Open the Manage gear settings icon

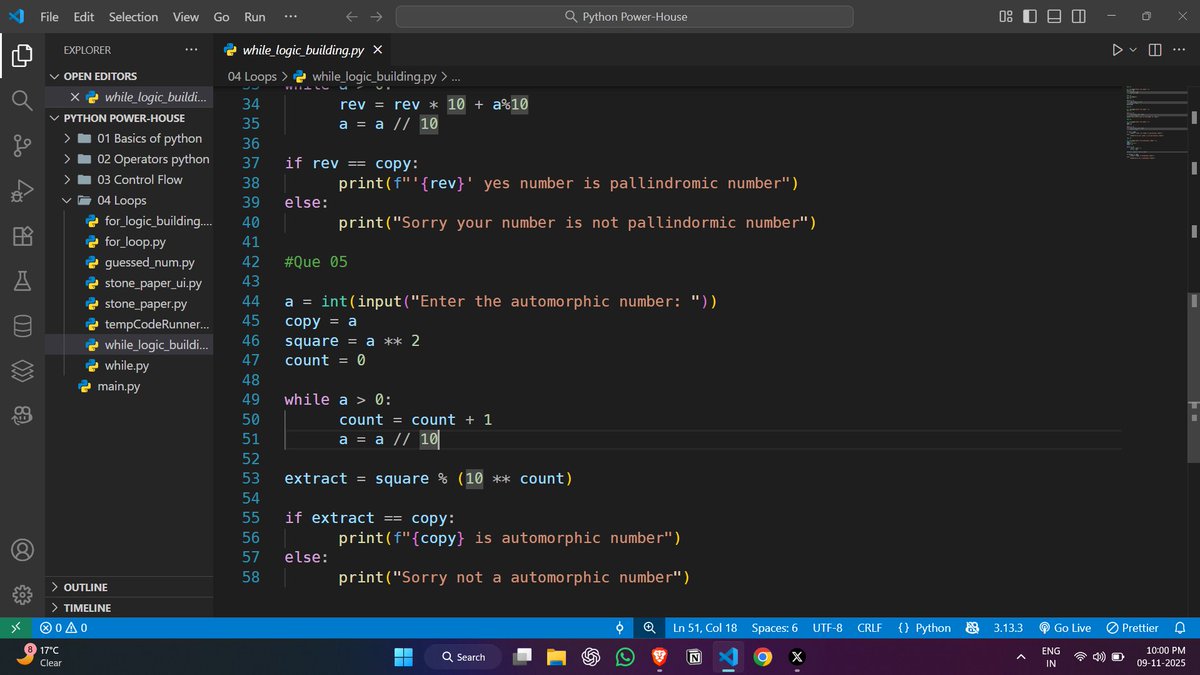click(x=22, y=595)
